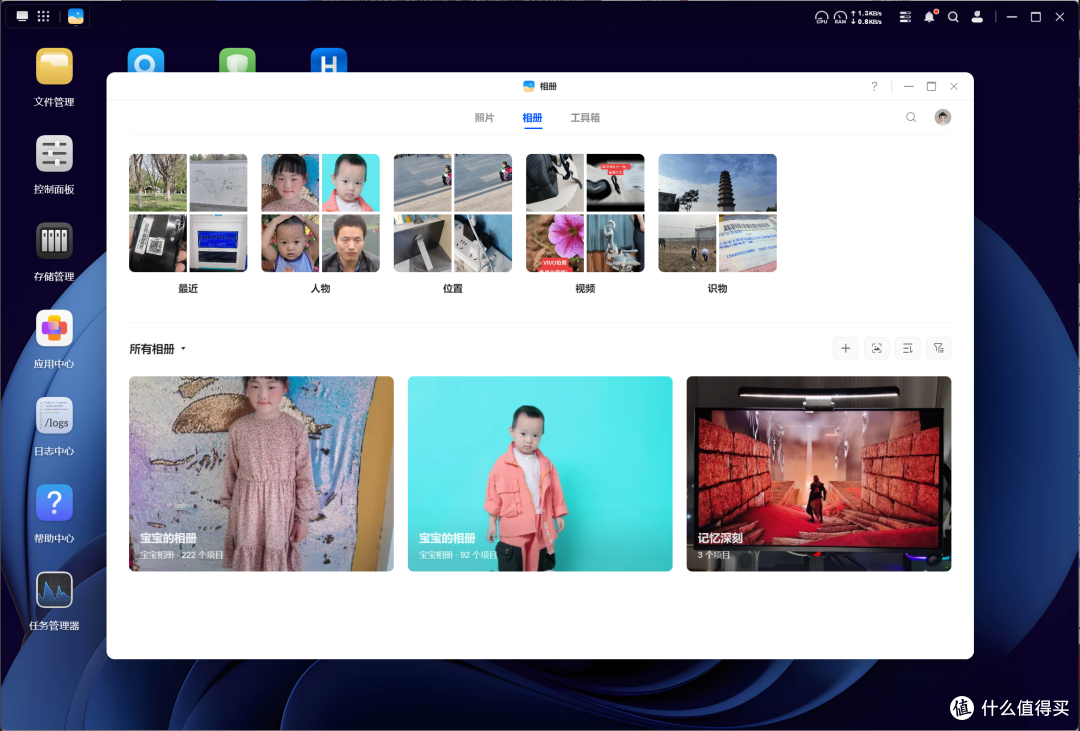
Task: Minimize the 相册 window
Action: click(908, 86)
